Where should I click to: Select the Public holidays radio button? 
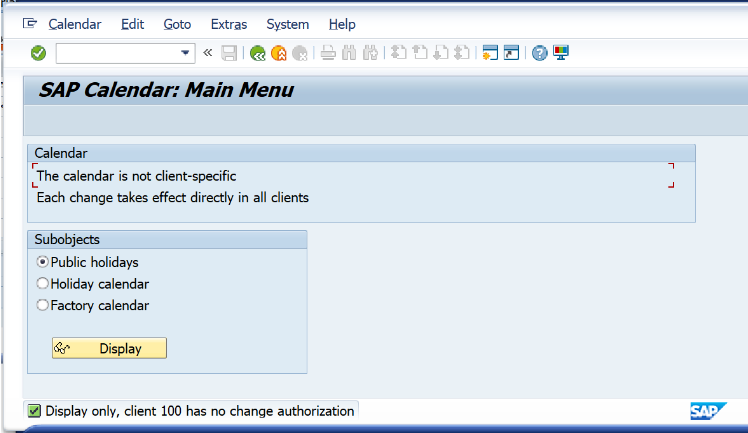[42, 262]
